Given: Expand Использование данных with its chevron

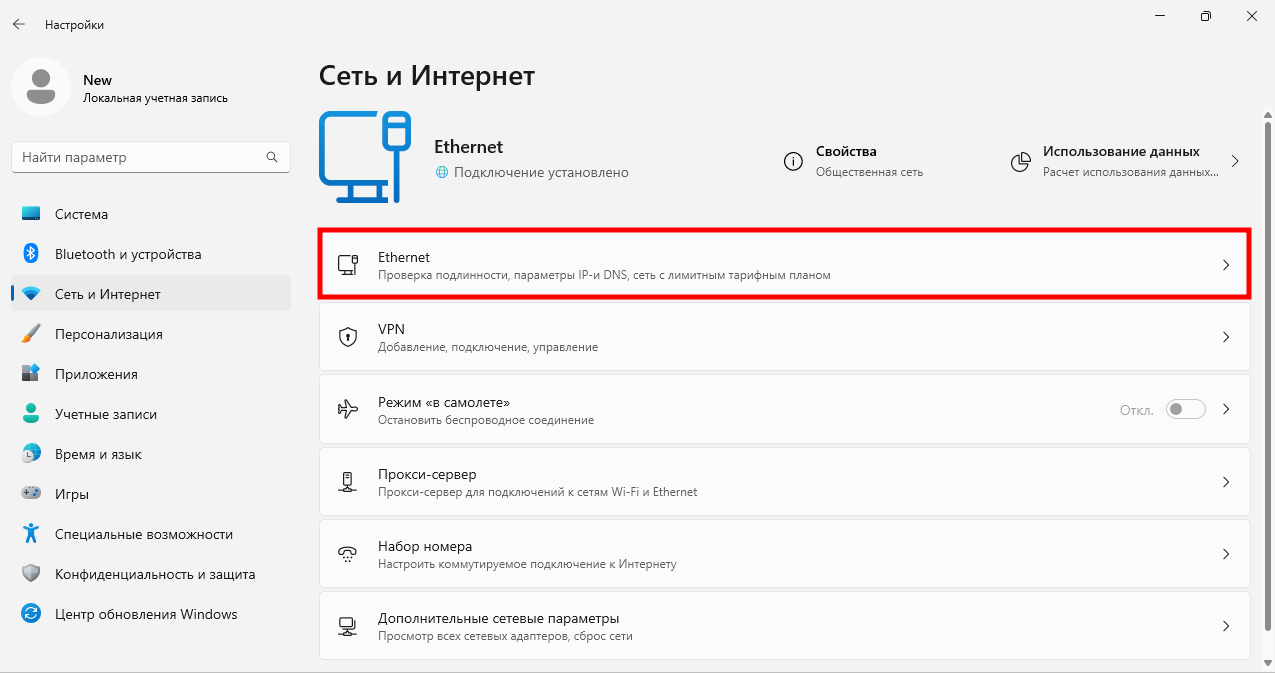Looking at the screenshot, I should 1234,161.
